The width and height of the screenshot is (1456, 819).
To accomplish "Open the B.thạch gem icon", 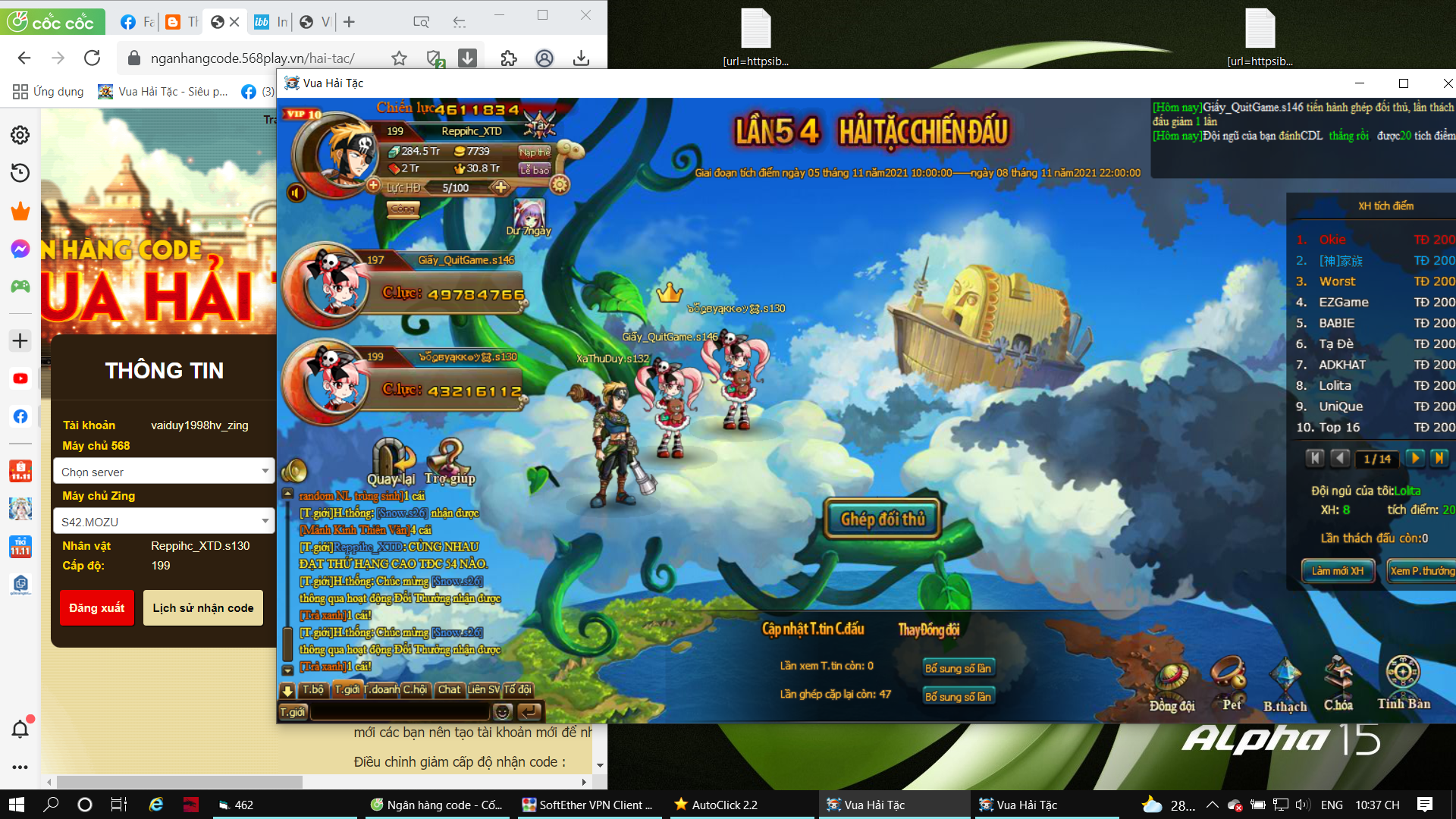I will 1285,686.
